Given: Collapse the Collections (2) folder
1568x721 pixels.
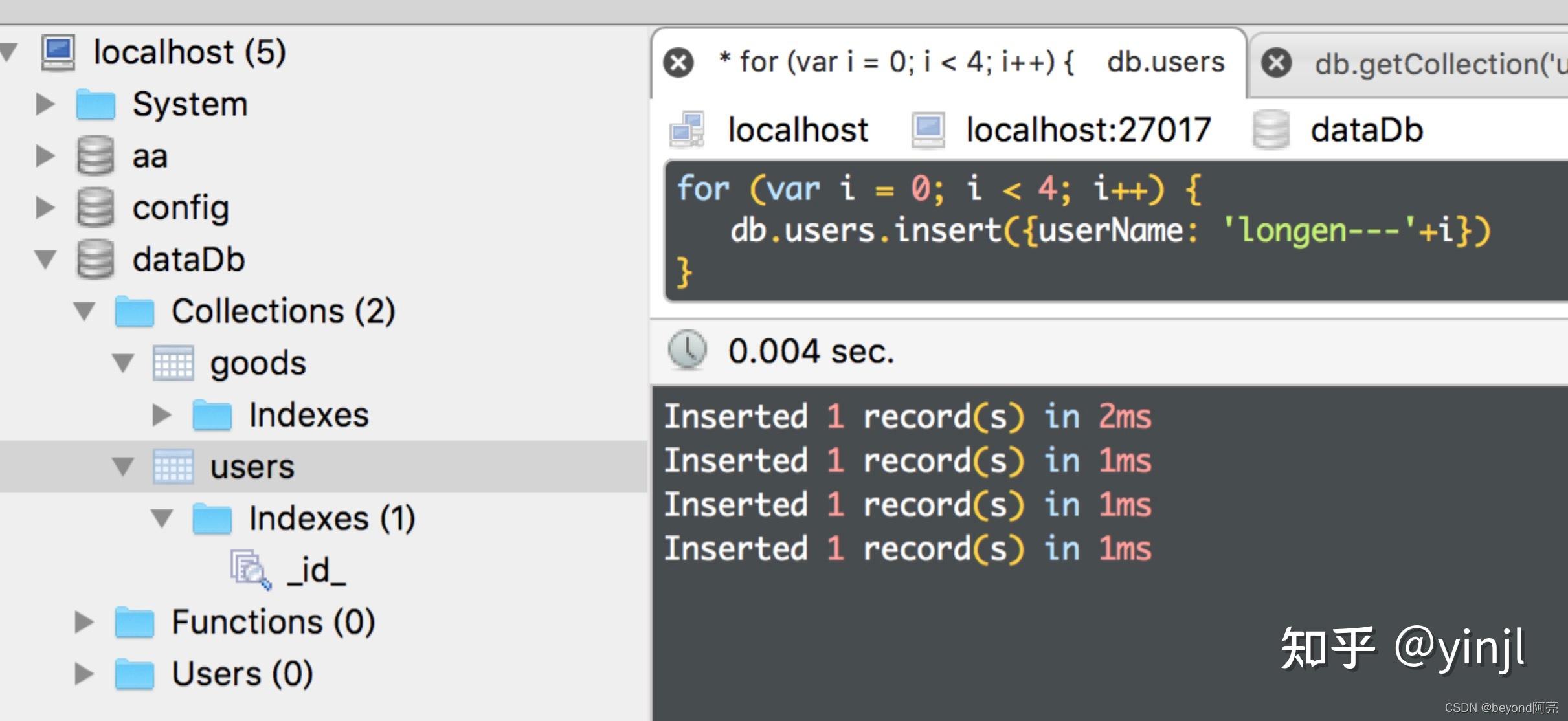Looking at the screenshot, I should click(x=84, y=311).
